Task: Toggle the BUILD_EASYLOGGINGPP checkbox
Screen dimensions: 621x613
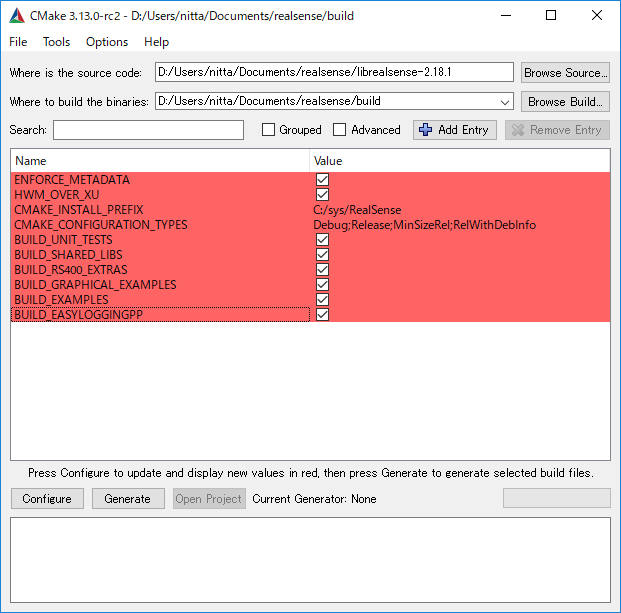Action: tap(322, 315)
